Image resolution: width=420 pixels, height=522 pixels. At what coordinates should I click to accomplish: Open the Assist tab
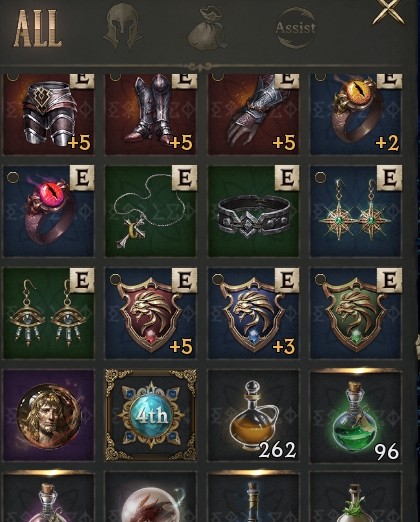tap(296, 28)
